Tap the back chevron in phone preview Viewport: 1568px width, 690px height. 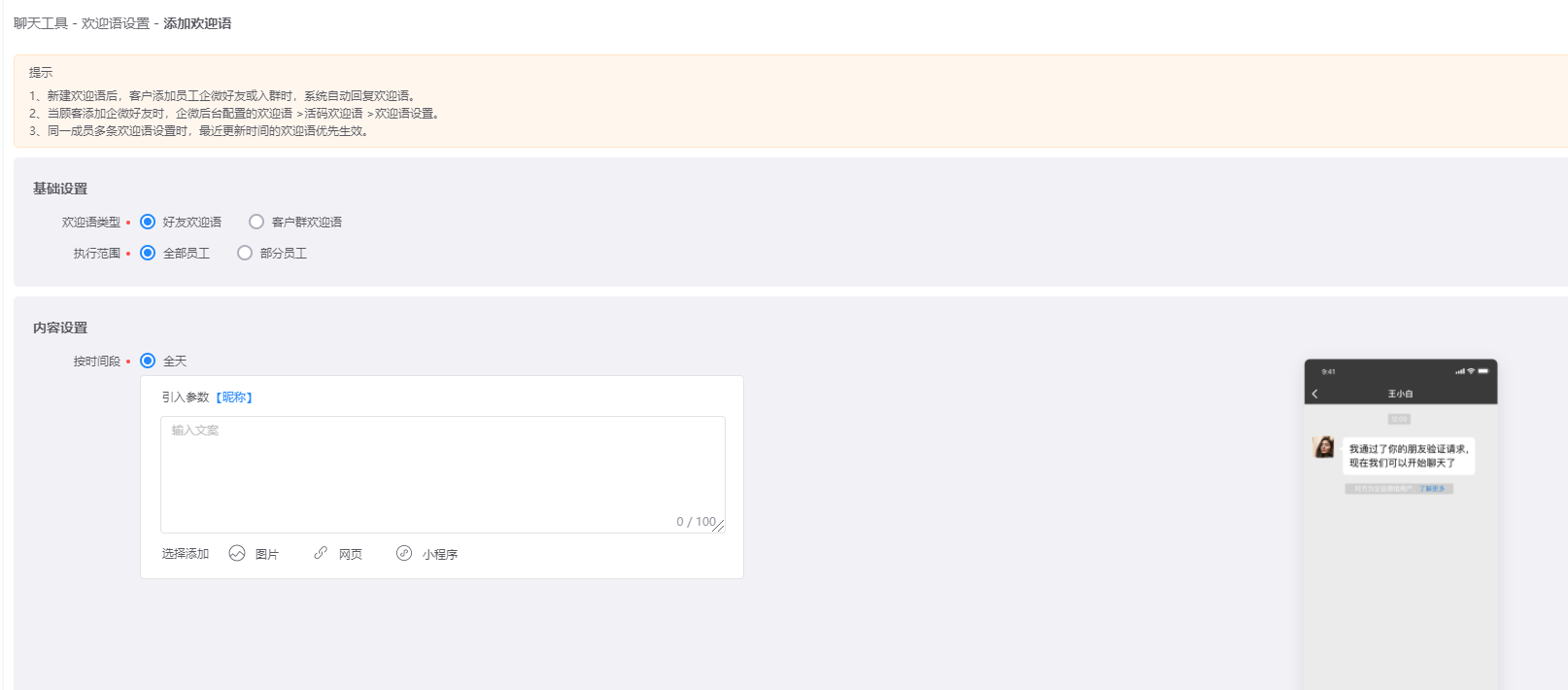coord(1315,394)
